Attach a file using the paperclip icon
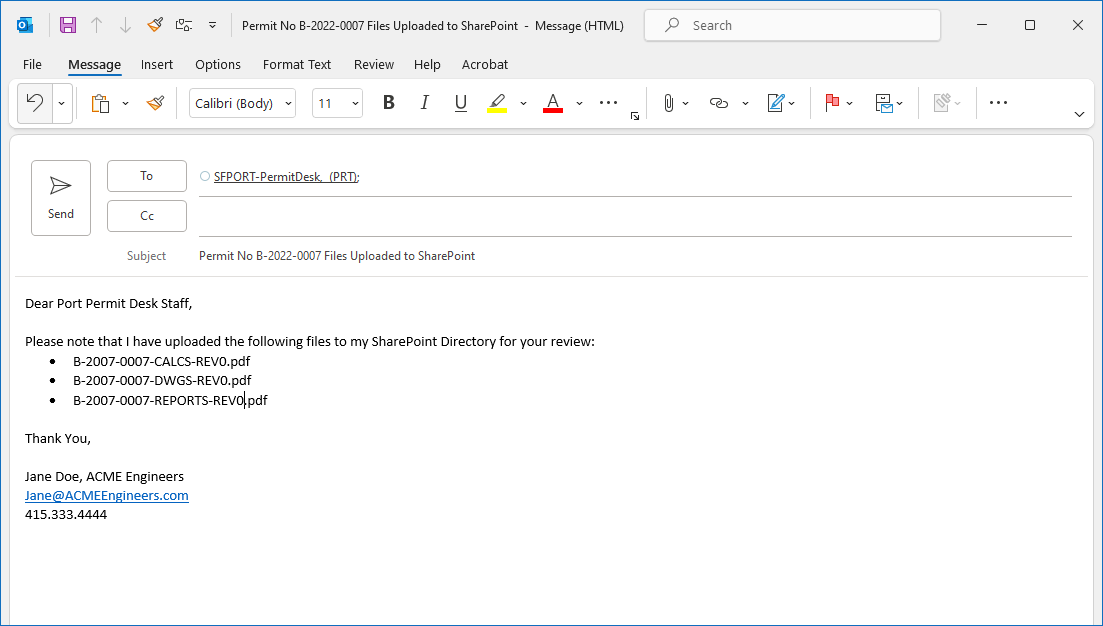Viewport: 1103px width, 626px height. click(x=667, y=103)
